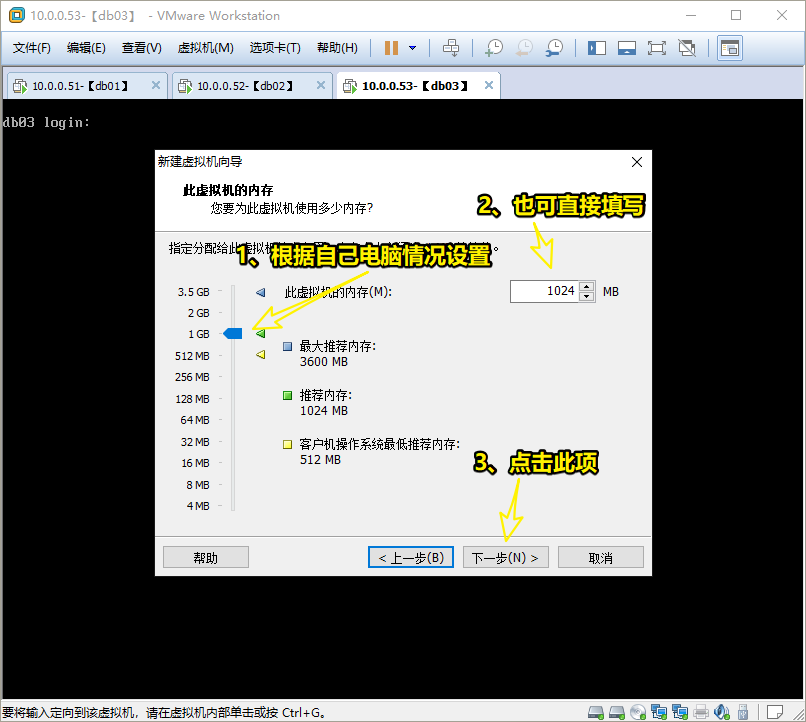806x722 pixels.
Task: Enter full screen mode from toolbar
Action: point(656,48)
